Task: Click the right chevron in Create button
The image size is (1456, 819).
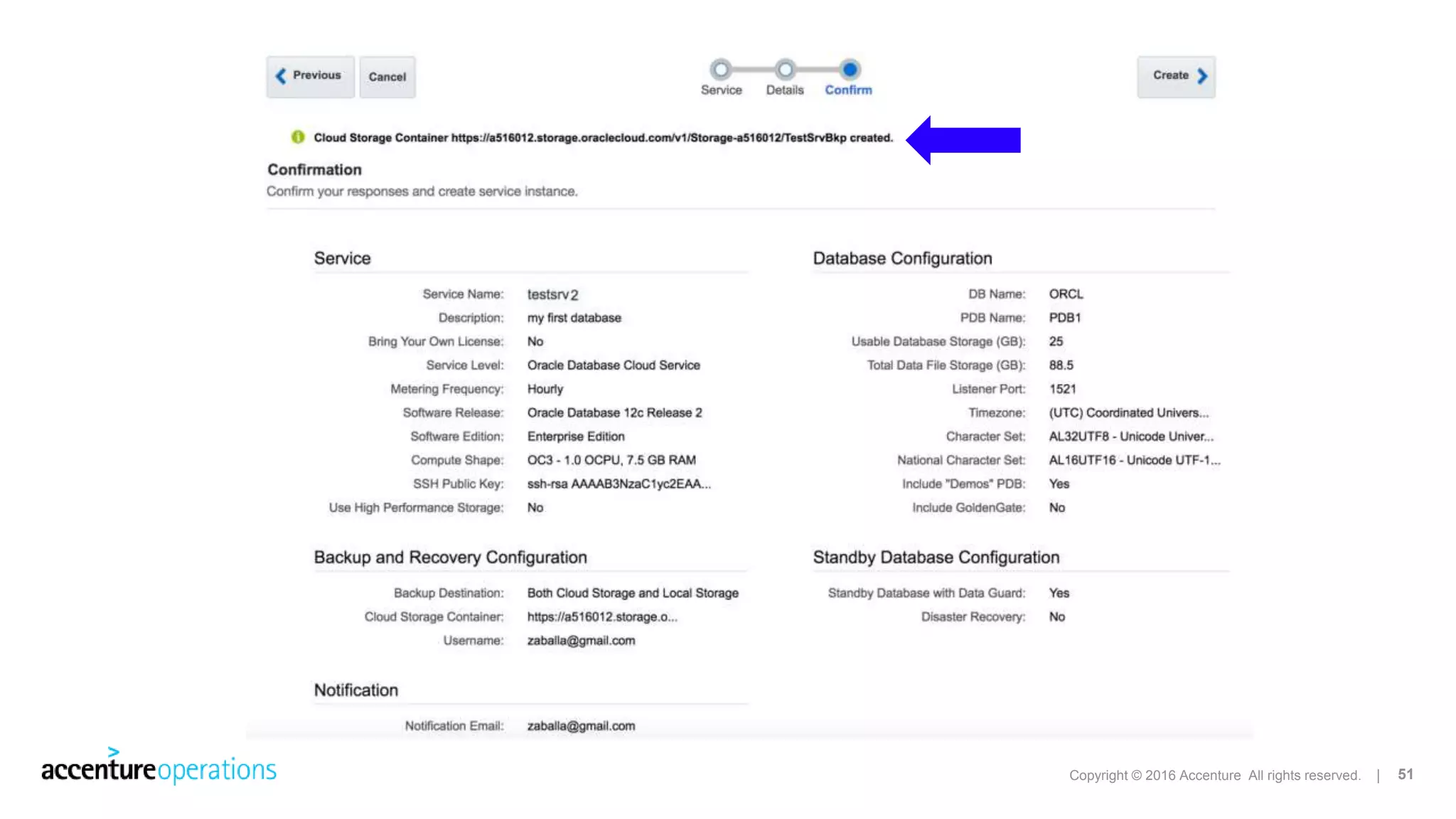Action: [x=1202, y=76]
